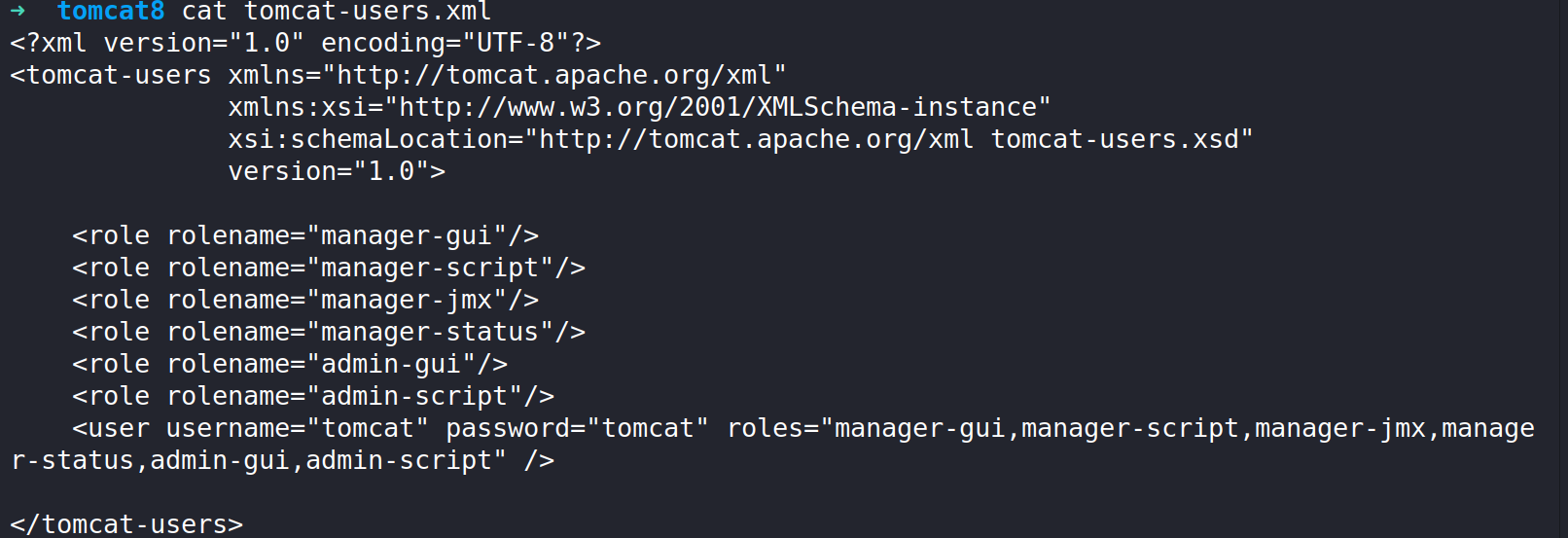The image size is (1568, 538).
Task: Click the xsi:schemaLocation attribute name
Action: click(x=368, y=140)
